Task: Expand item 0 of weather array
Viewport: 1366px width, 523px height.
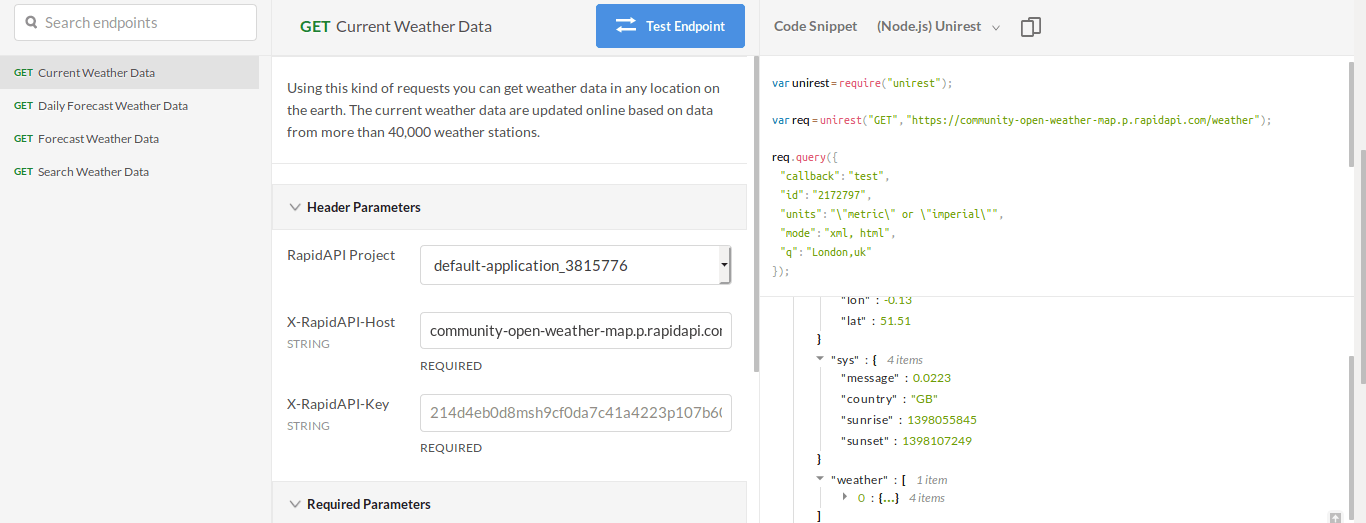Action: (x=845, y=497)
